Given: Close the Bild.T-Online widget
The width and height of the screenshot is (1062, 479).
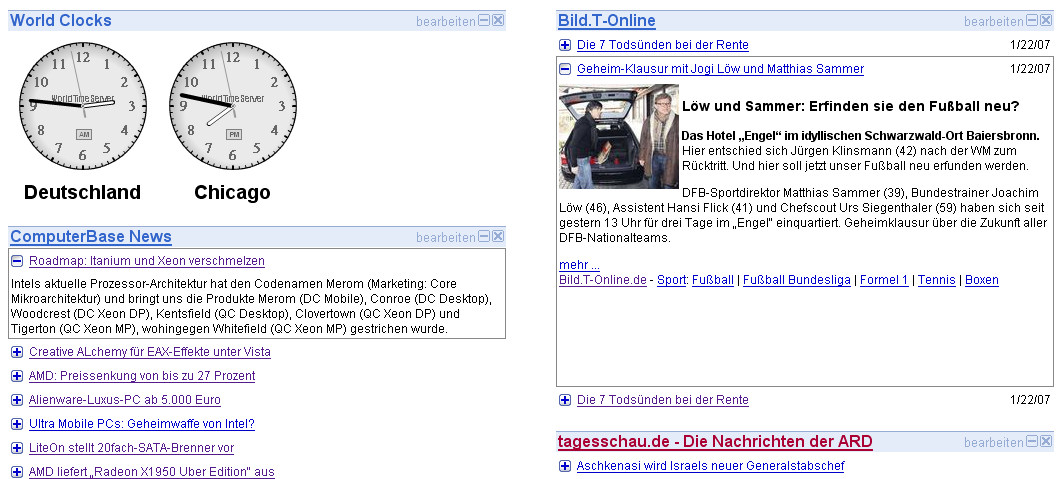Looking at the screenshot, I should 1046,20.
